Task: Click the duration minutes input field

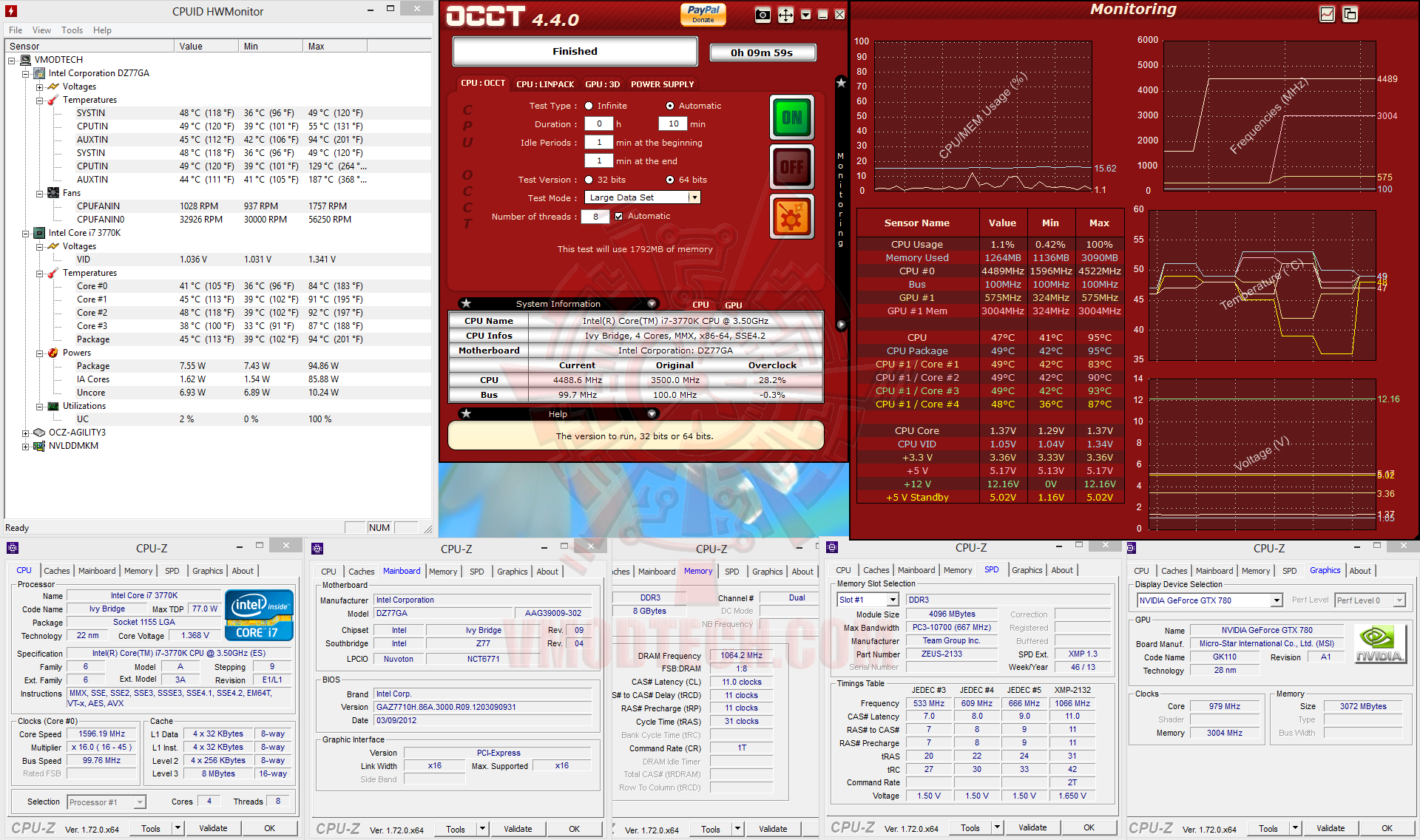Action: [673, 124]
